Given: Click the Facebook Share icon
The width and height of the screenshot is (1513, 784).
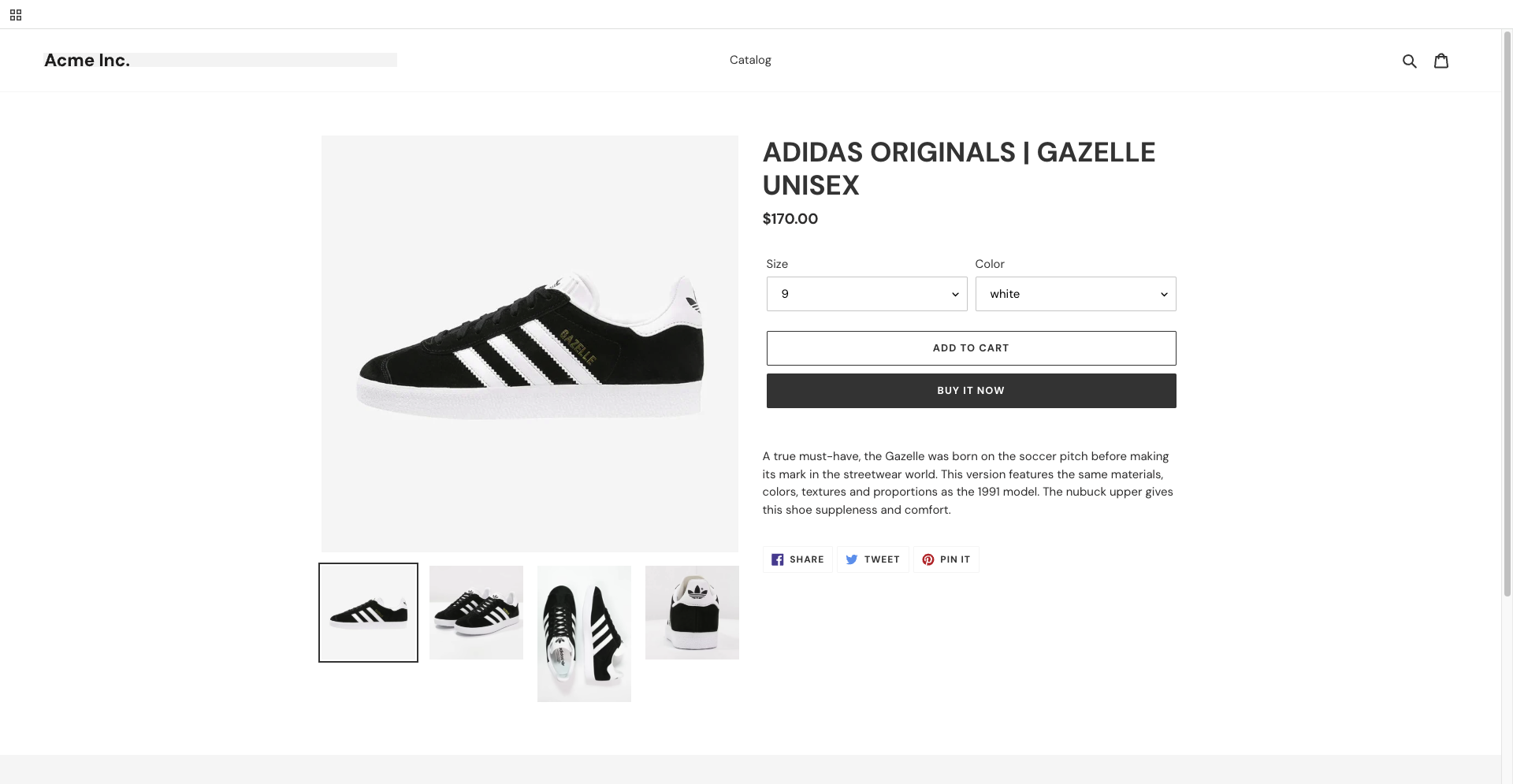Looking at the screenshot, I should pyautogui.click(x=778, y=559).
